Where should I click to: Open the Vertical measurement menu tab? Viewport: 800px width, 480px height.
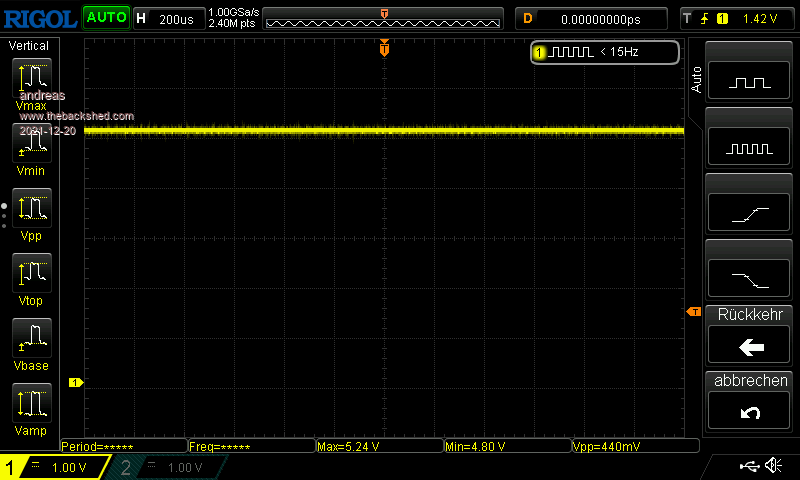click(30, 46)
